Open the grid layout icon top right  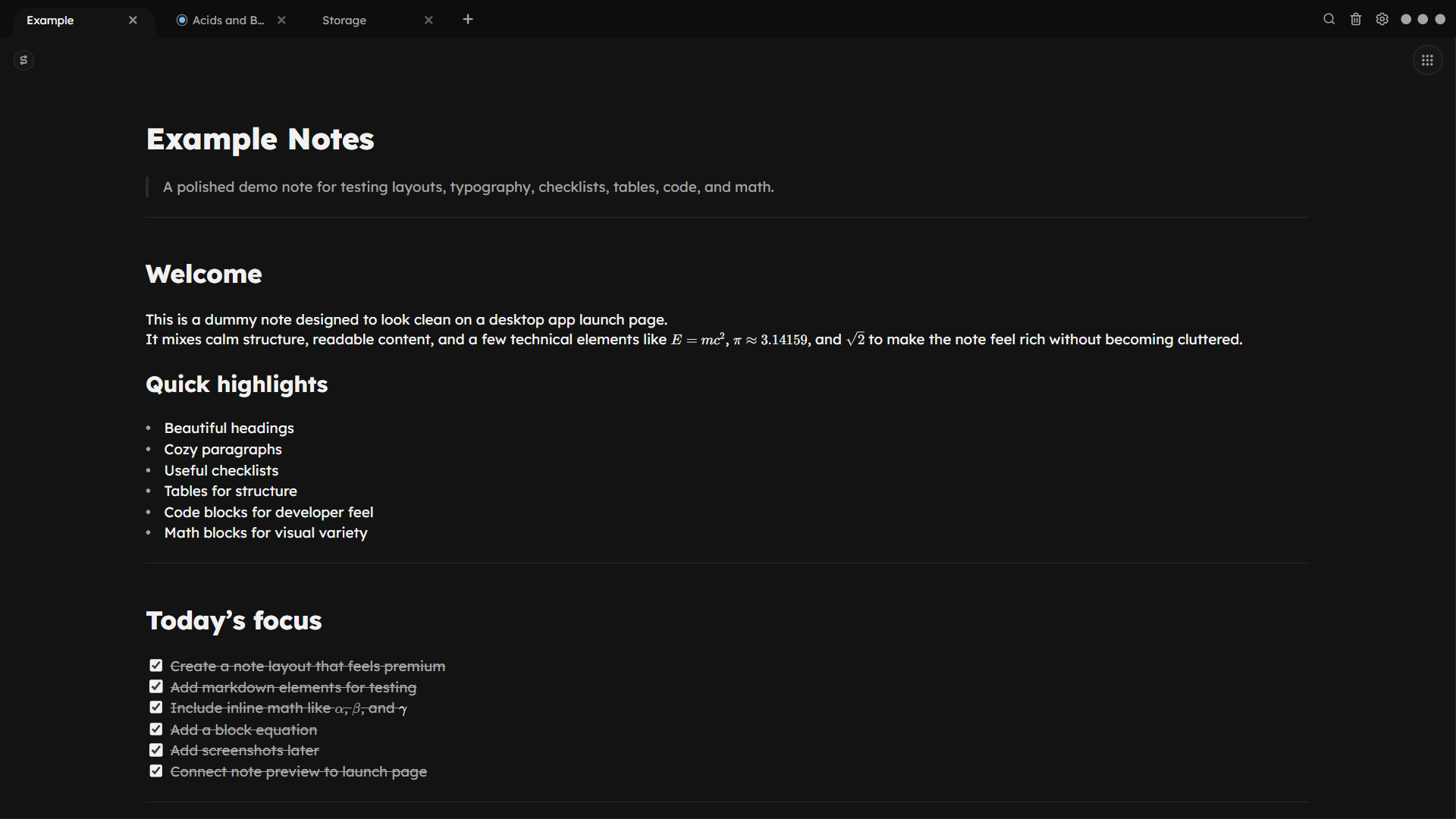[x=1427, y=60]
